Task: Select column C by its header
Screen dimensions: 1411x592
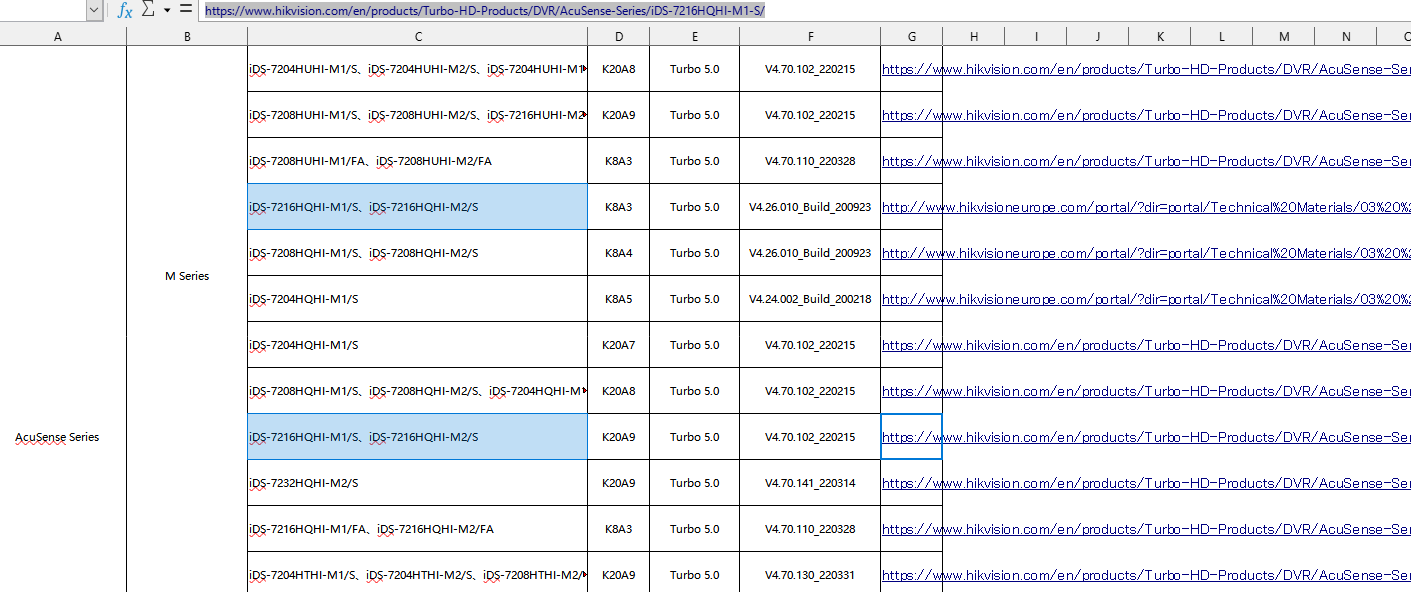Action: click(417, 37)
